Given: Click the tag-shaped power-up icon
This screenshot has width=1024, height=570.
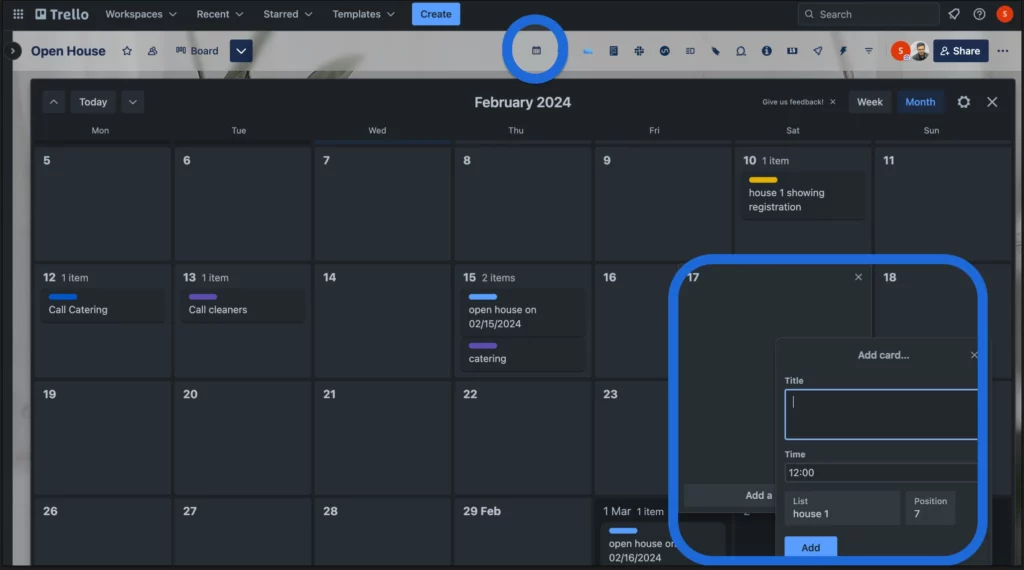Looking at the screenshot, I should (715, 51).
